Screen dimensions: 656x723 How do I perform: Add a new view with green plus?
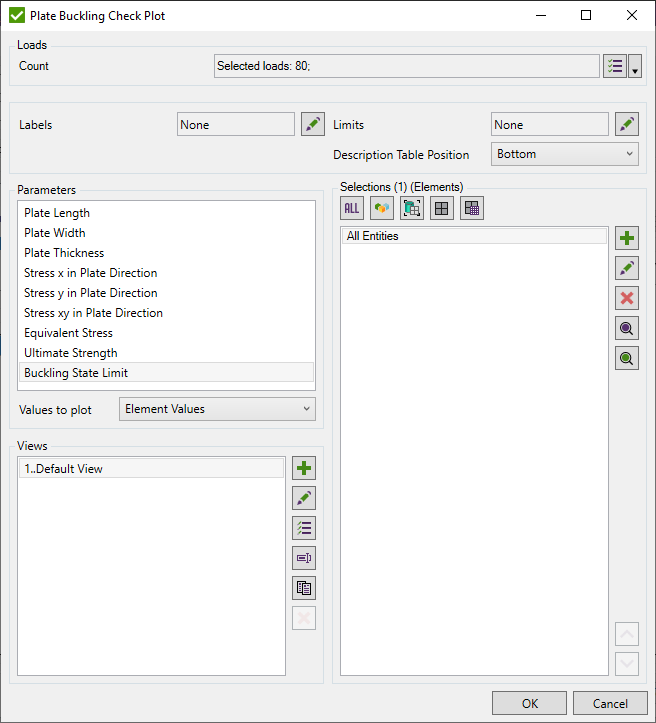[x=304, y=468]
